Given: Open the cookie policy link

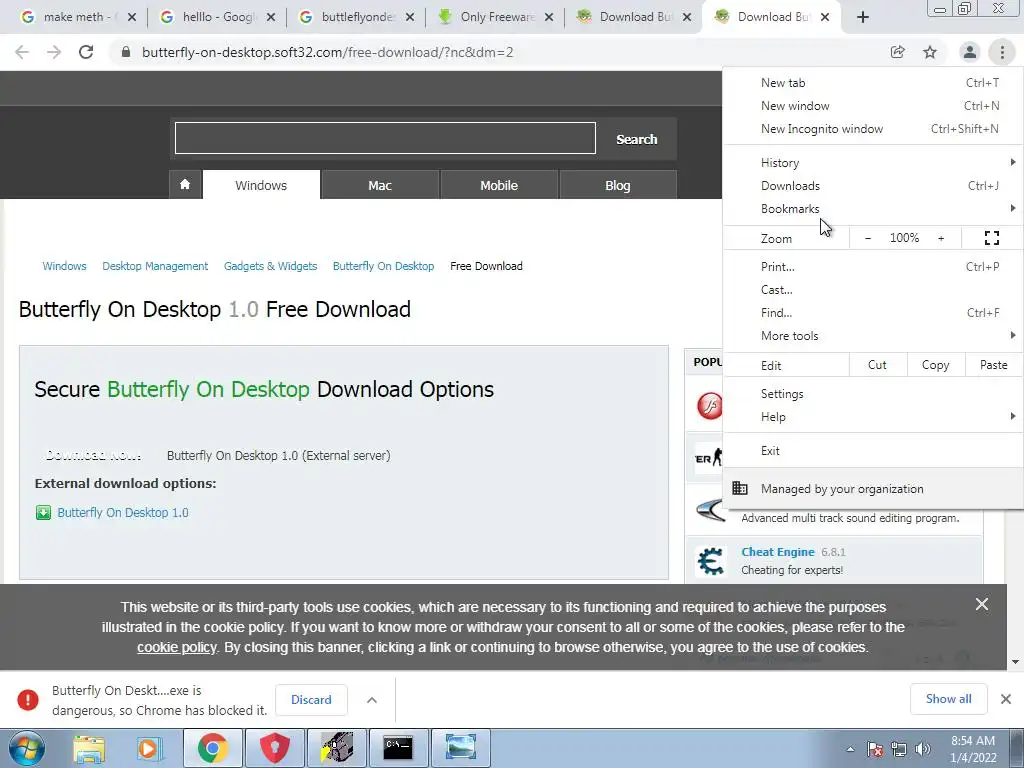Looking at the screenshot, I should 176,647.
